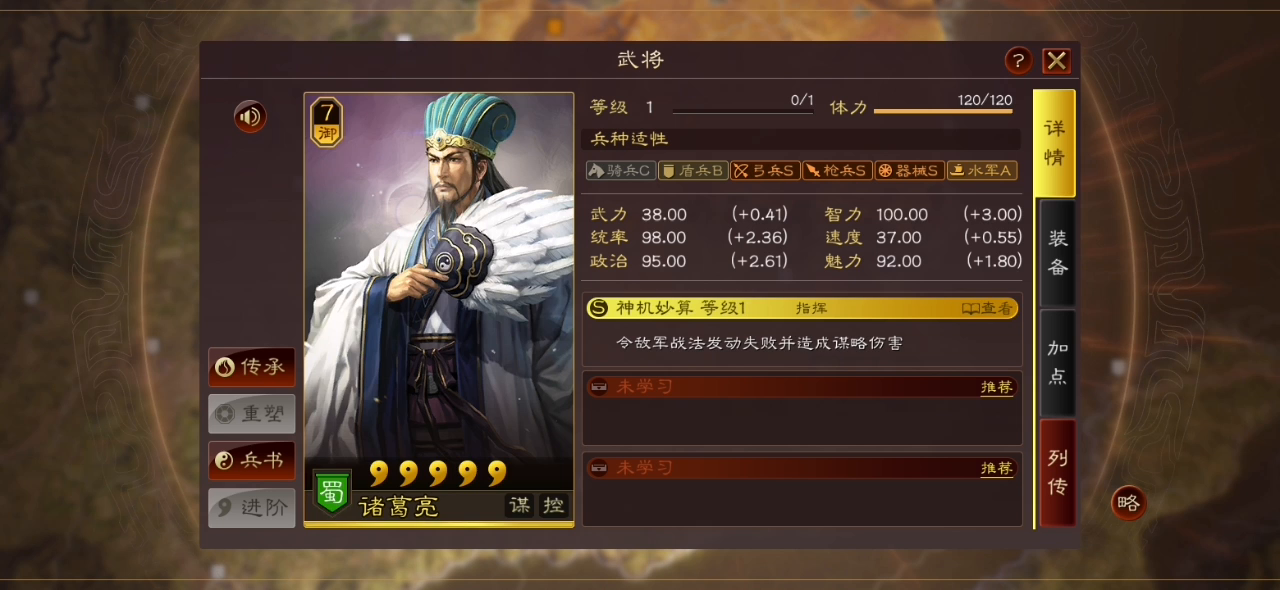This screenshot has width=1280, height=590.
Task: Select the 骑兵C troop aptitude icon
Action: [620, 171]
